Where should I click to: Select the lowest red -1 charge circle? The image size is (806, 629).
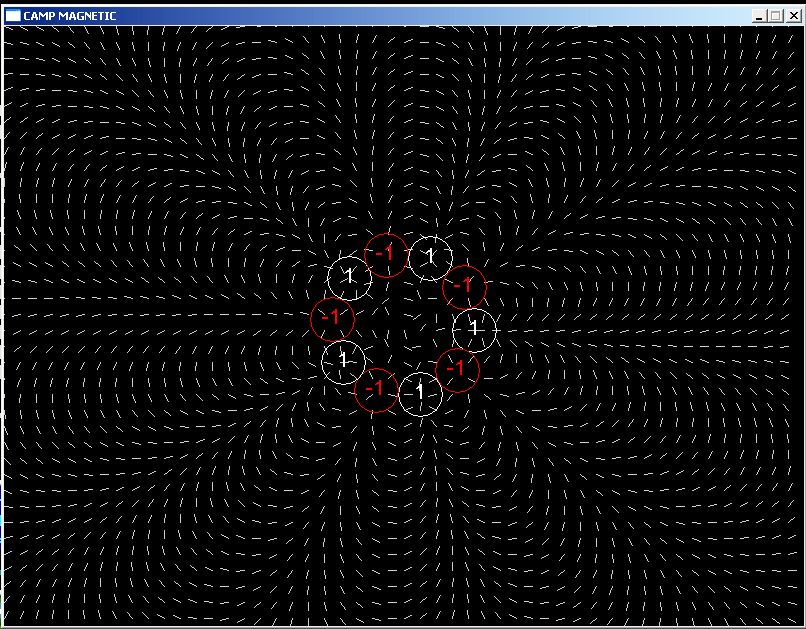[x=376, y=390]
